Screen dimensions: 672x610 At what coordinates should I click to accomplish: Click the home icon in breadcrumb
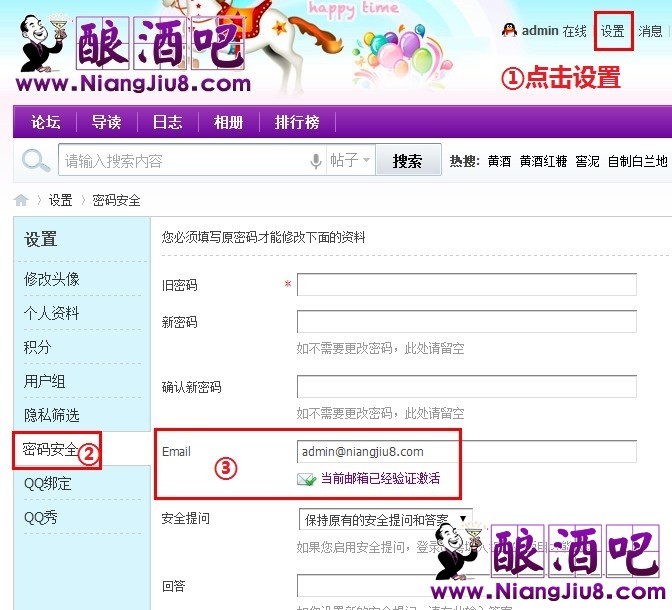click(21, 200)
